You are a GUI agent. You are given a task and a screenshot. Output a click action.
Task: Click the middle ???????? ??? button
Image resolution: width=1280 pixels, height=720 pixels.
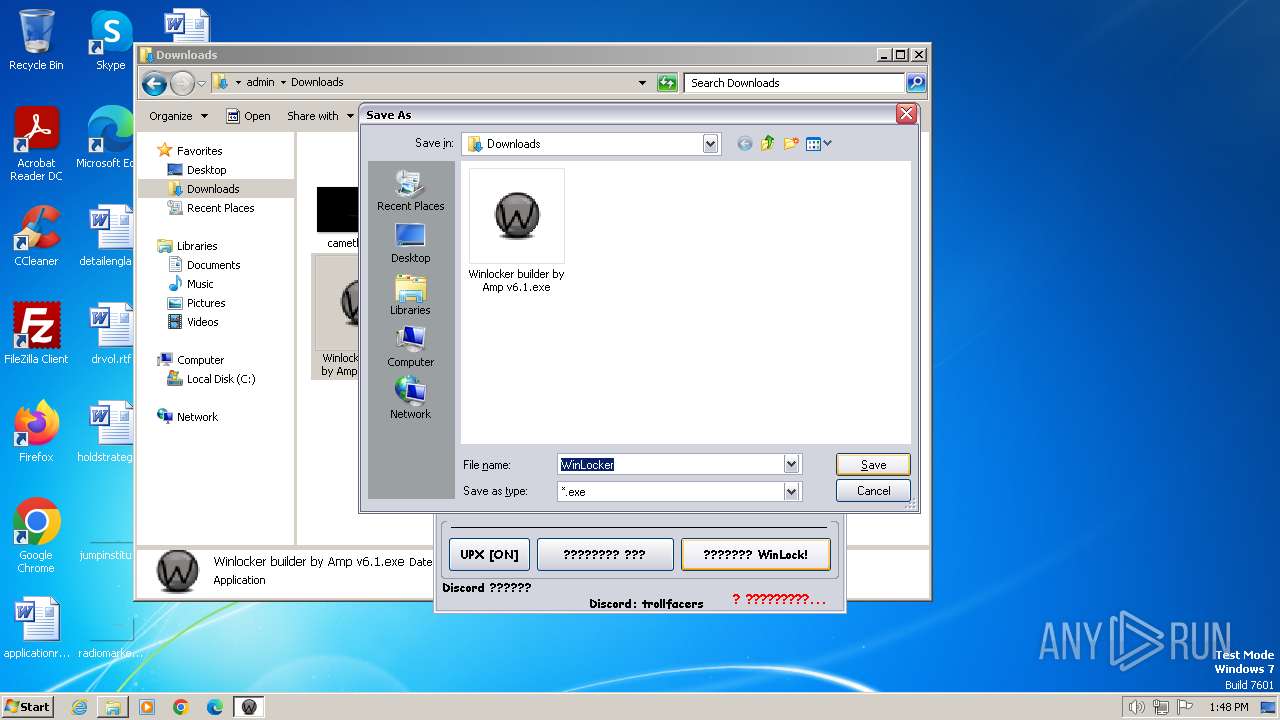(x=605, y=554)
